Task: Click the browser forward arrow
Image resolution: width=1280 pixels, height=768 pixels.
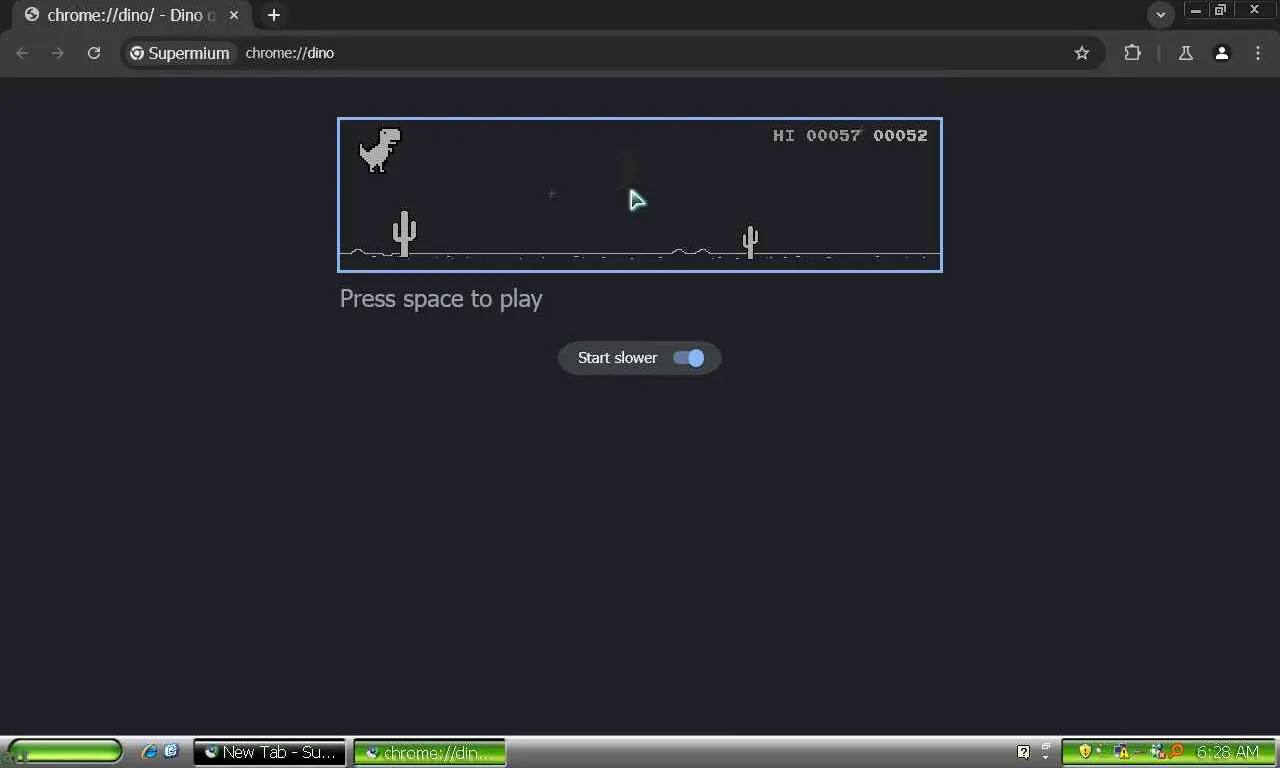Action: click(58, 53)
